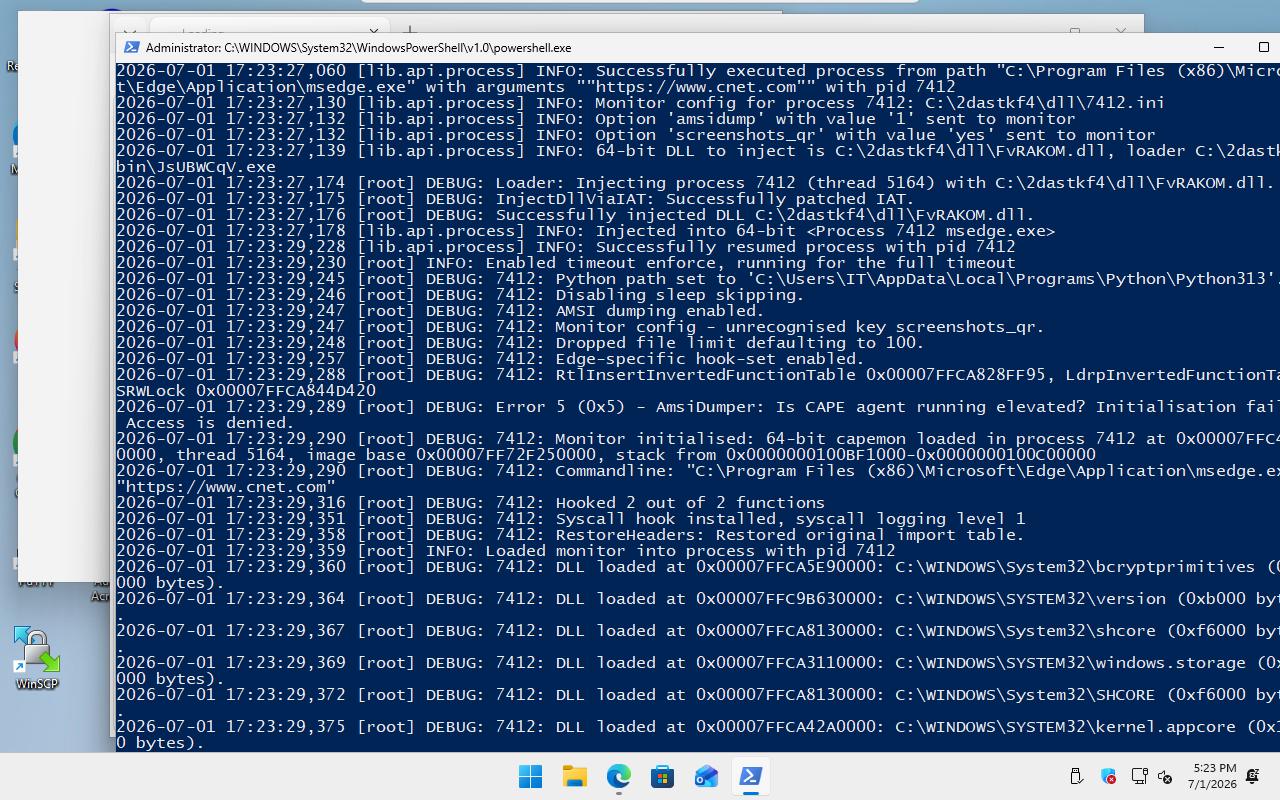The image size is (1280, 800).
Task: Launch File Explorer from the taskbar
Action: pyautogui.click(x=575, y=776)
